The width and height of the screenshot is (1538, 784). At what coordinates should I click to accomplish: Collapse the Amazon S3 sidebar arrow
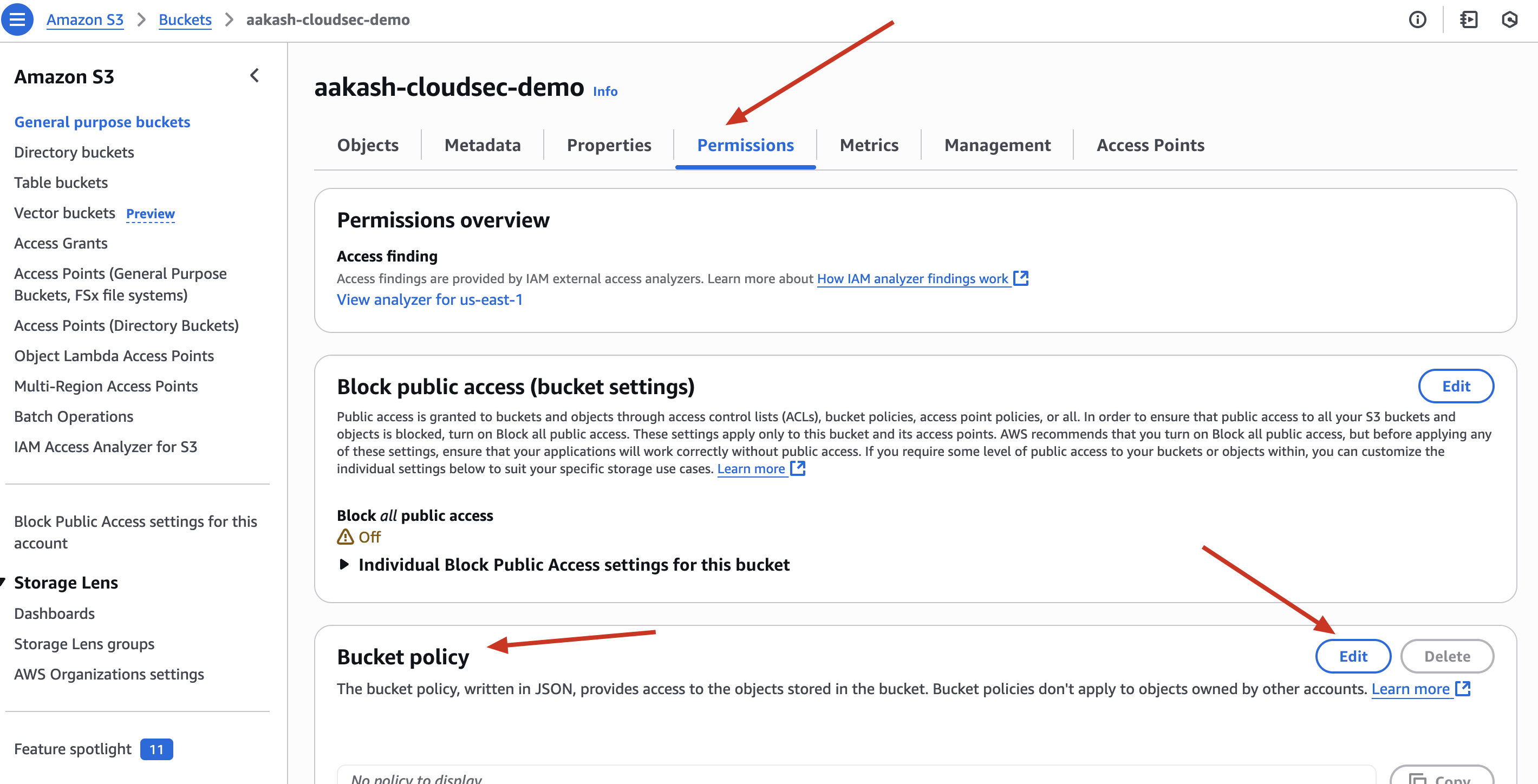click(x=255, y=75)
